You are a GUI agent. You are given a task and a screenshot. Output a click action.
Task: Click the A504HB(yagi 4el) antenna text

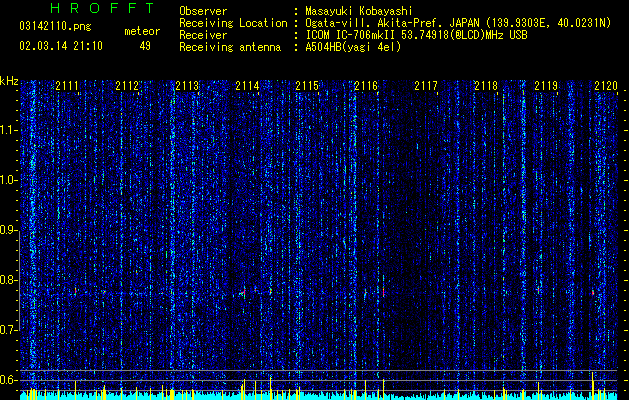coord(353,47)
